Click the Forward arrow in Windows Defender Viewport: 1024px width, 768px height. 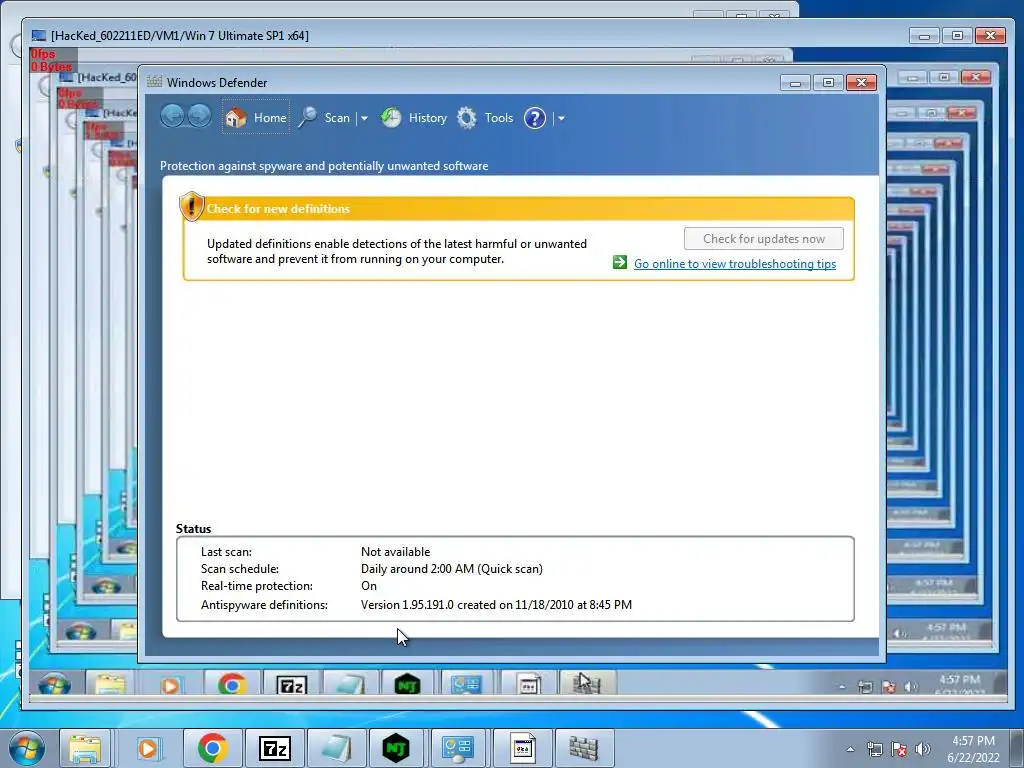pyautogui.click(x=199, y=117)
